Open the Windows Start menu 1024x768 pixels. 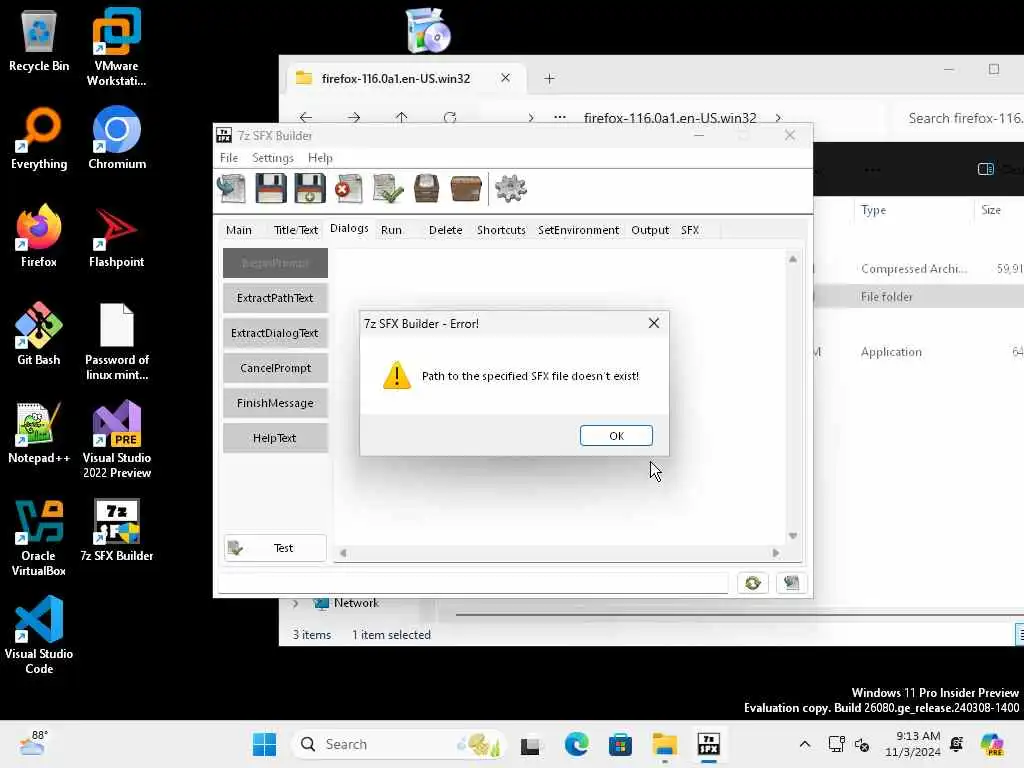(264, 744)
